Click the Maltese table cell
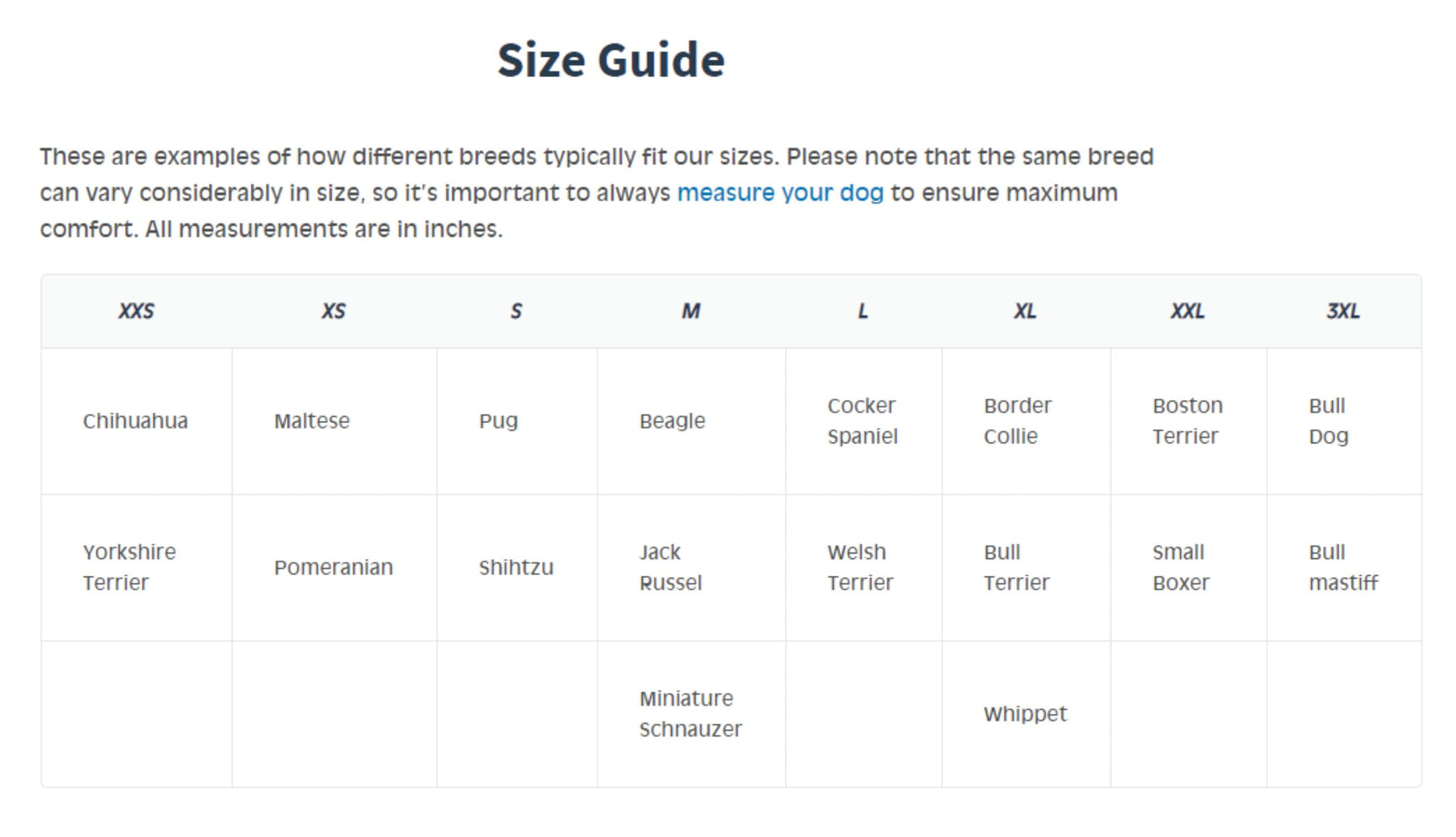Image resolution: width=1456 pixels, height=837 pixels. 334,421
